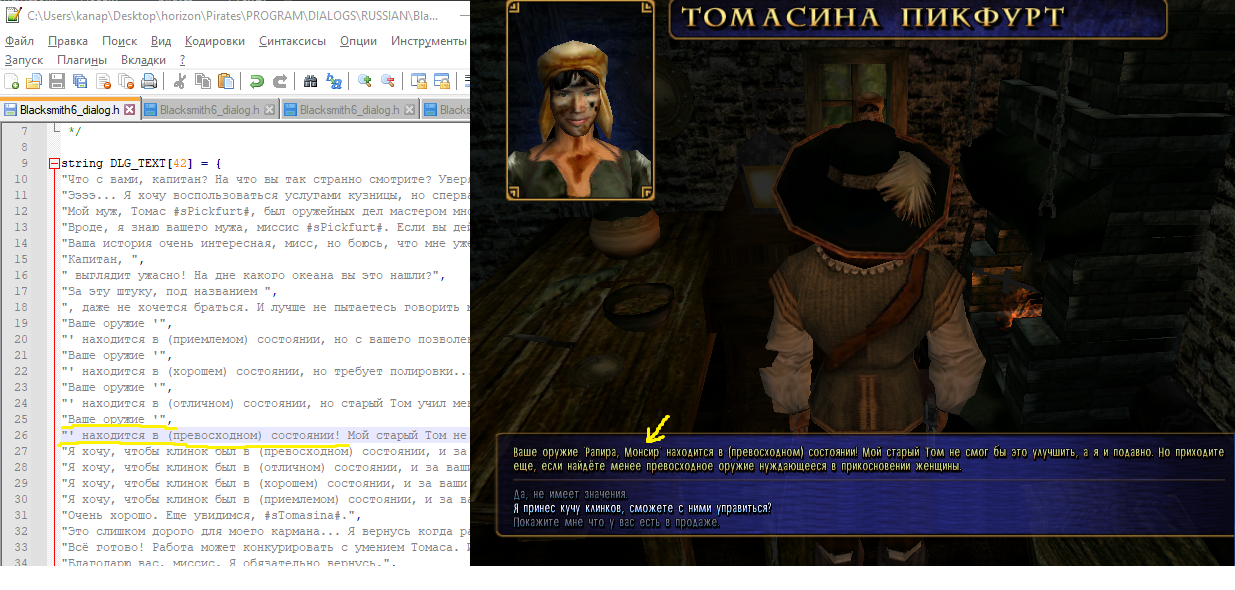Click code line starting 'Мой муж, Томас'
Image resolution: width=1235 pixels, height=590 pixels.
tap(264, 211)
